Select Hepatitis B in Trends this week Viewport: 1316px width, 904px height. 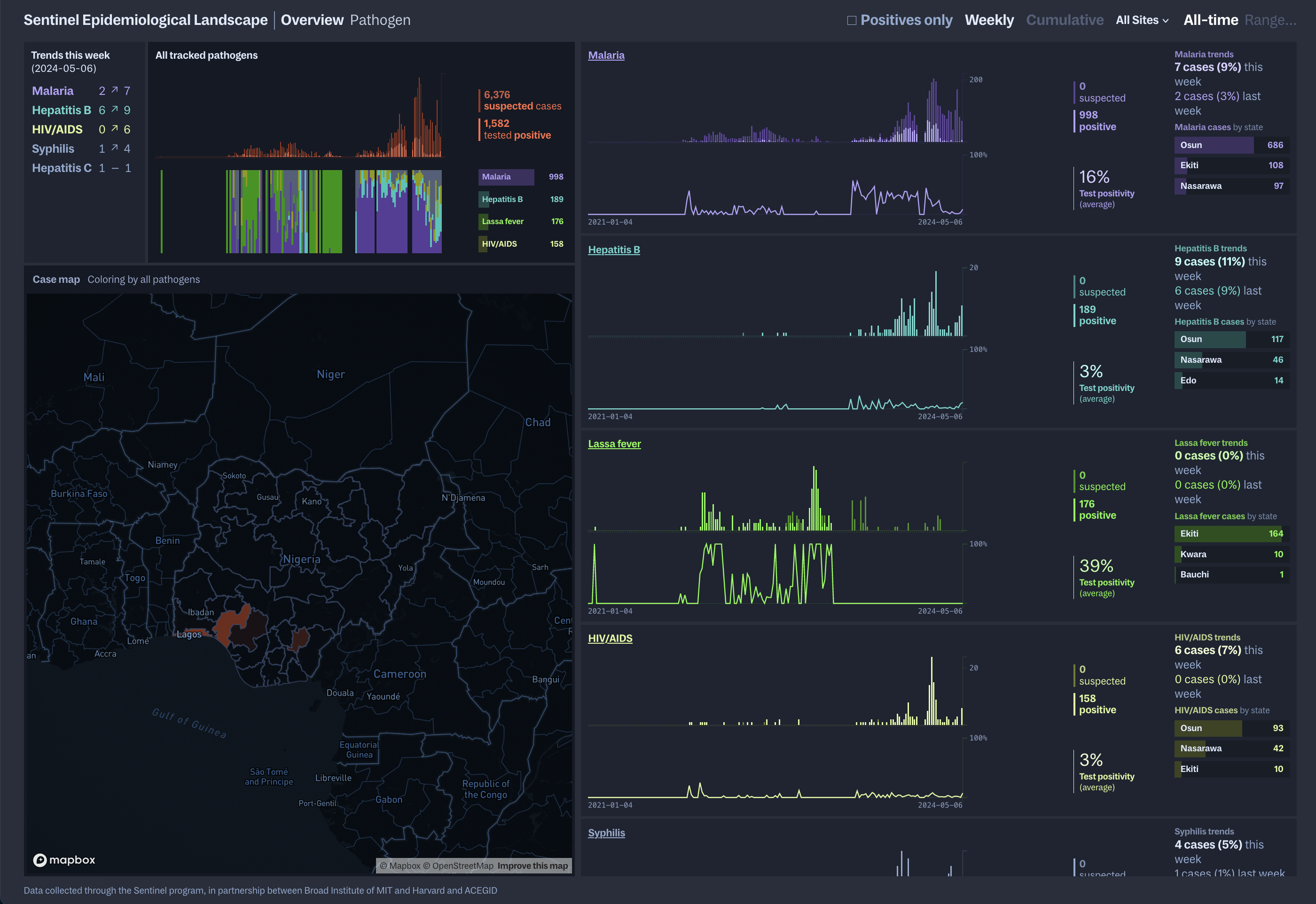pyautogui.click(x=61, y=110)
